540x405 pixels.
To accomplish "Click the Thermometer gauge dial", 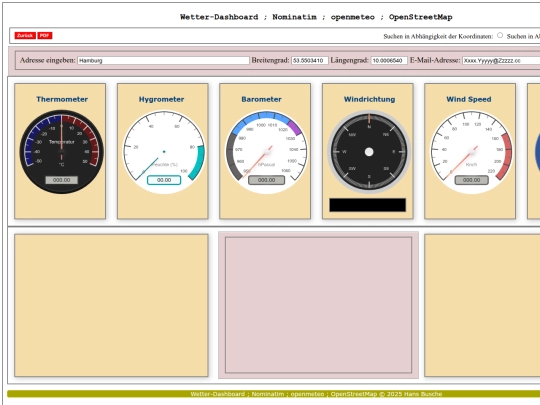I will coord(62,152).
